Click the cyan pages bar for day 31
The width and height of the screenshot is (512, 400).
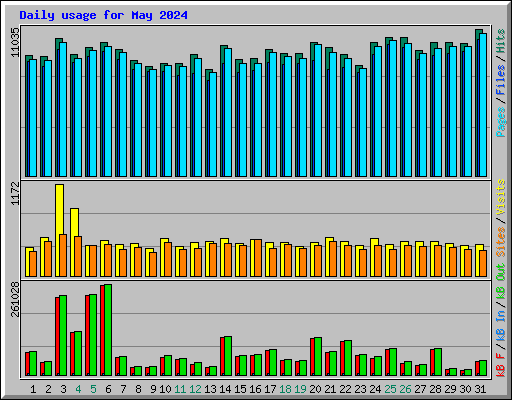(x=483, y=105)
